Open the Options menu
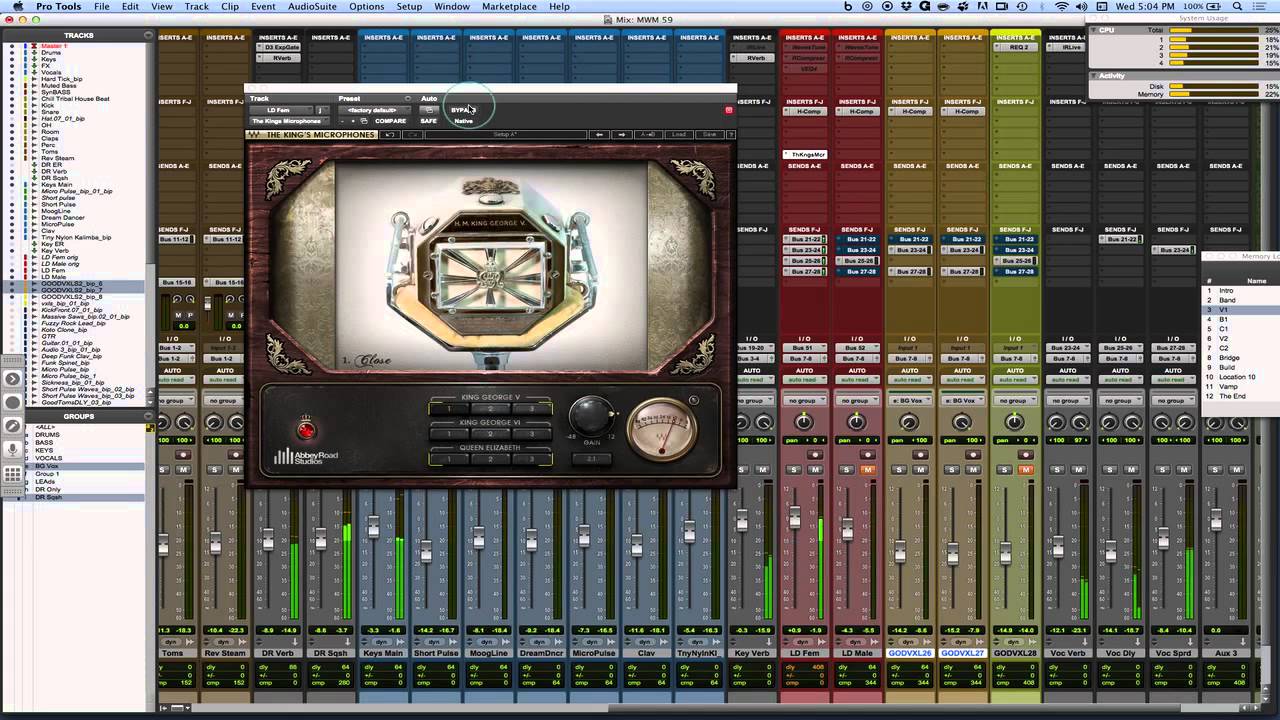 [367, 7]
